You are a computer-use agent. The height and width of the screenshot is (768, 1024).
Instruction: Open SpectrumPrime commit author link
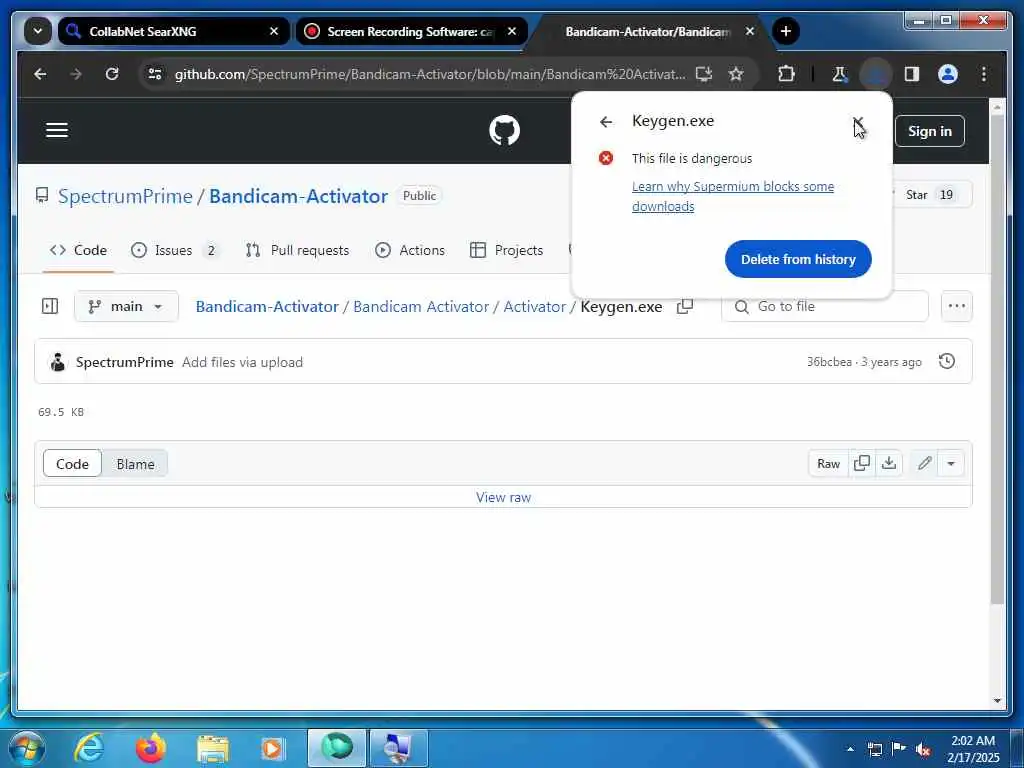pos(125,362)
